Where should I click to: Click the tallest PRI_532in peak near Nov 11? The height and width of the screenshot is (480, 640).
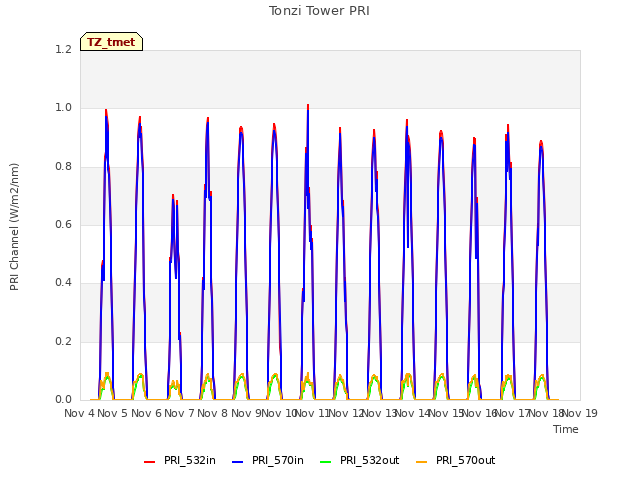pyautogui.click(x=308, y=106)
